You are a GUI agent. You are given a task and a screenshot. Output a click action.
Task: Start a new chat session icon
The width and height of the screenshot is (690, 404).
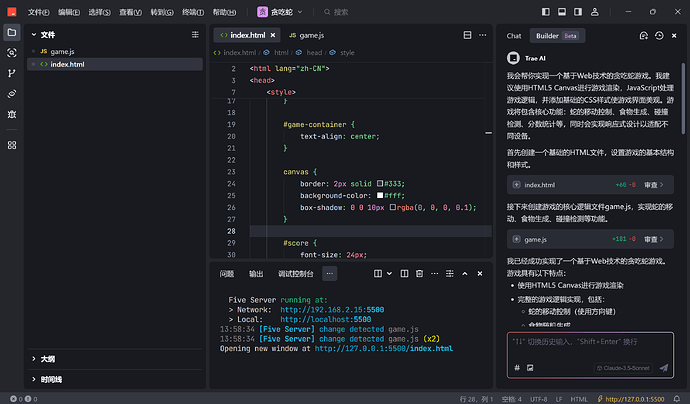click(643, 36)
